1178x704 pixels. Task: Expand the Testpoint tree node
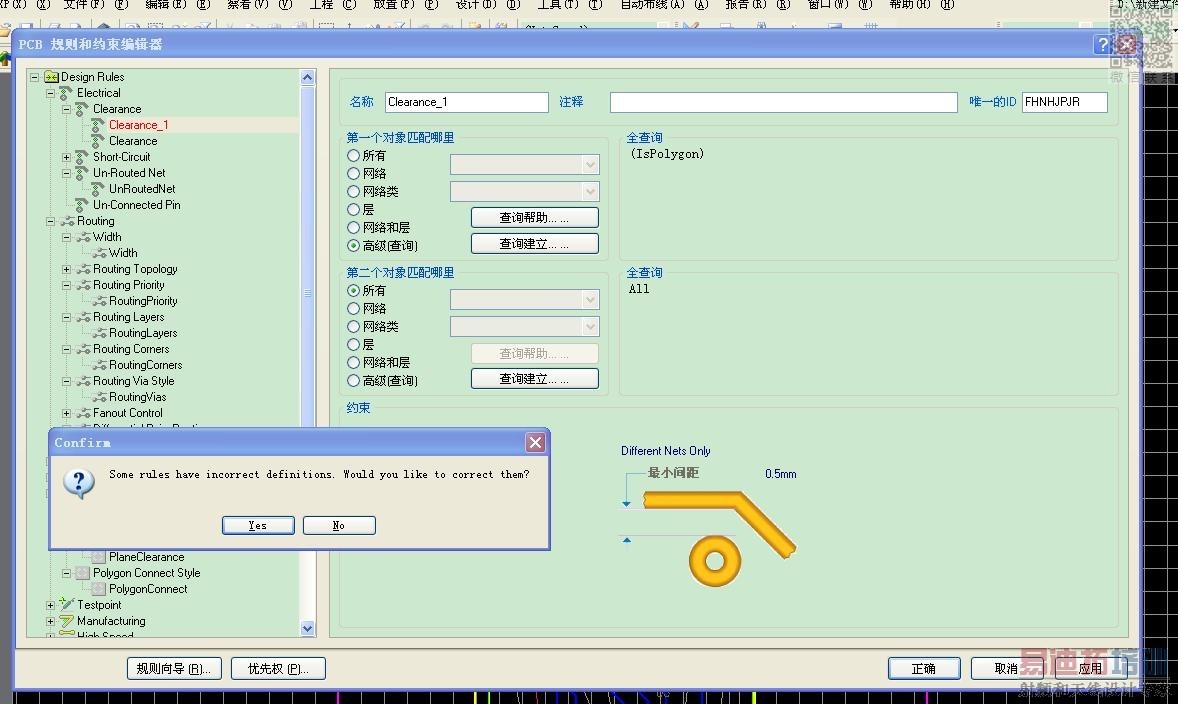[50, 605]
